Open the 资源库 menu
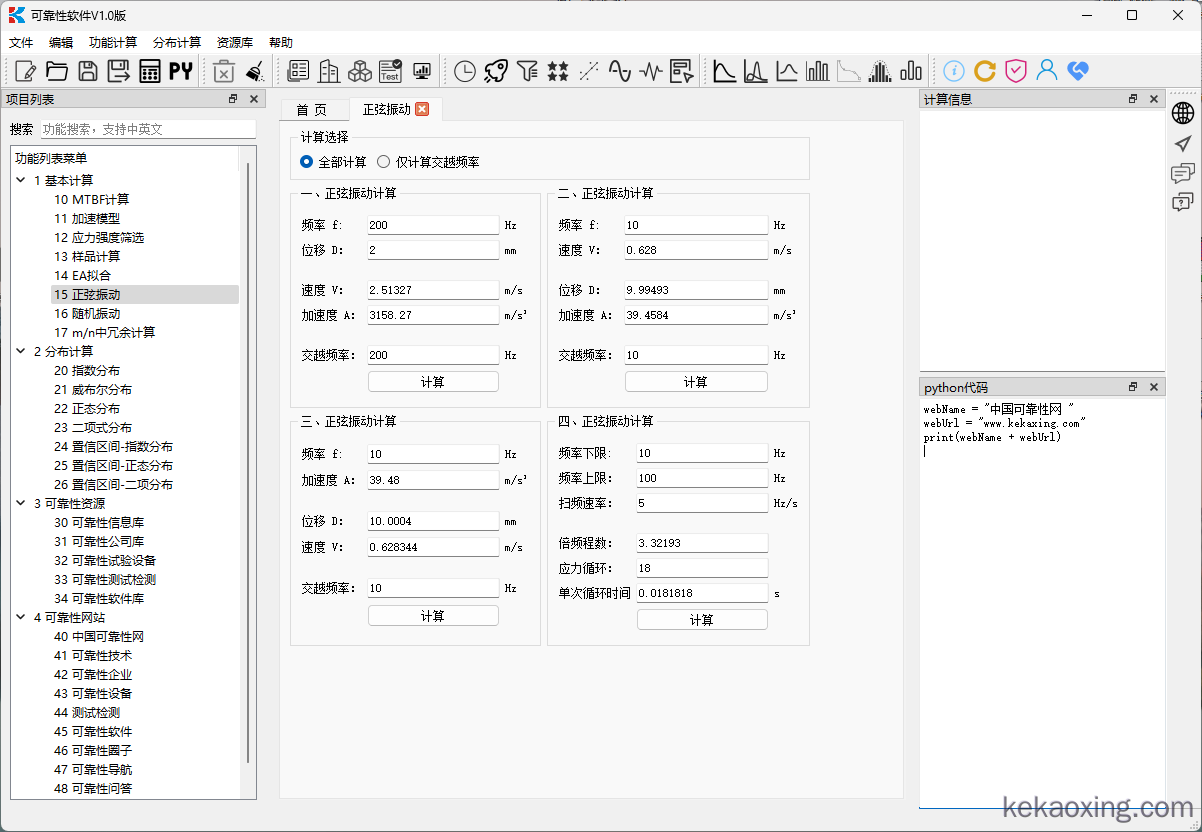The width and height of the screenshot is (1202, 832). [235, 43]
